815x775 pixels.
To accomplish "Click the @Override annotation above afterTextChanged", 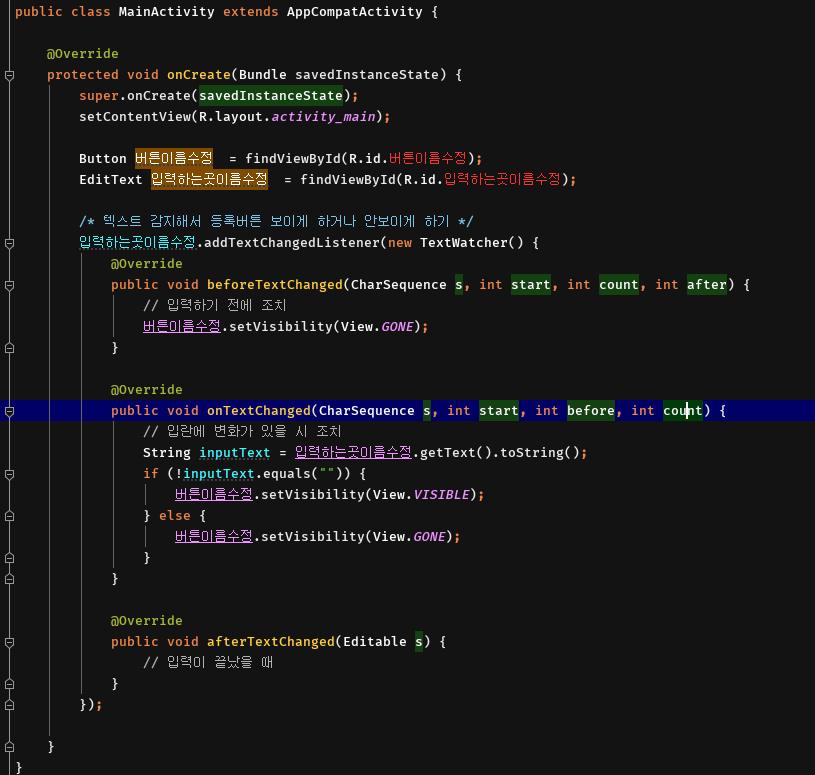I will pos(147,621).
